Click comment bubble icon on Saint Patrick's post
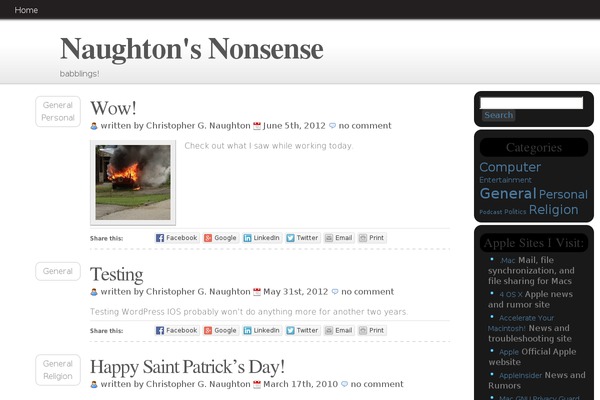The width and height of the screenshot is (600, 400). click(x=344, y=384)
